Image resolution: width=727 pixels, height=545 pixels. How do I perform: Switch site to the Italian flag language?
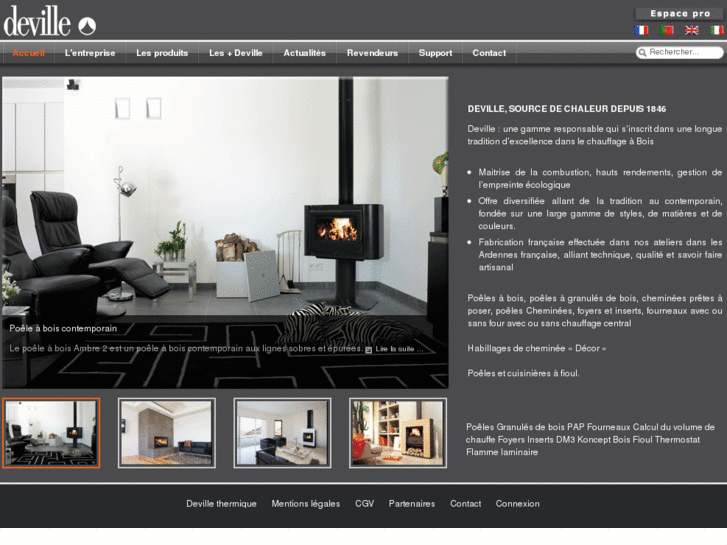point(717,30)
